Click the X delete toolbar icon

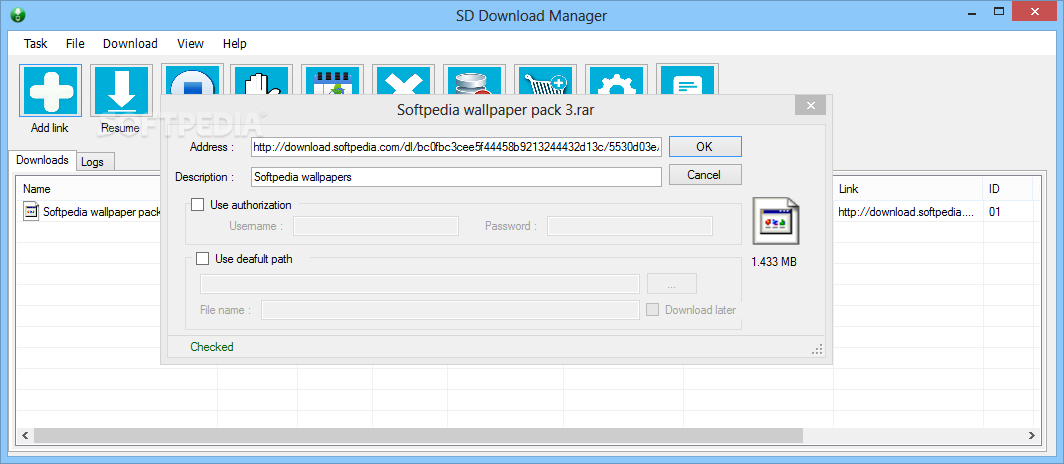(x=404, y=81)
